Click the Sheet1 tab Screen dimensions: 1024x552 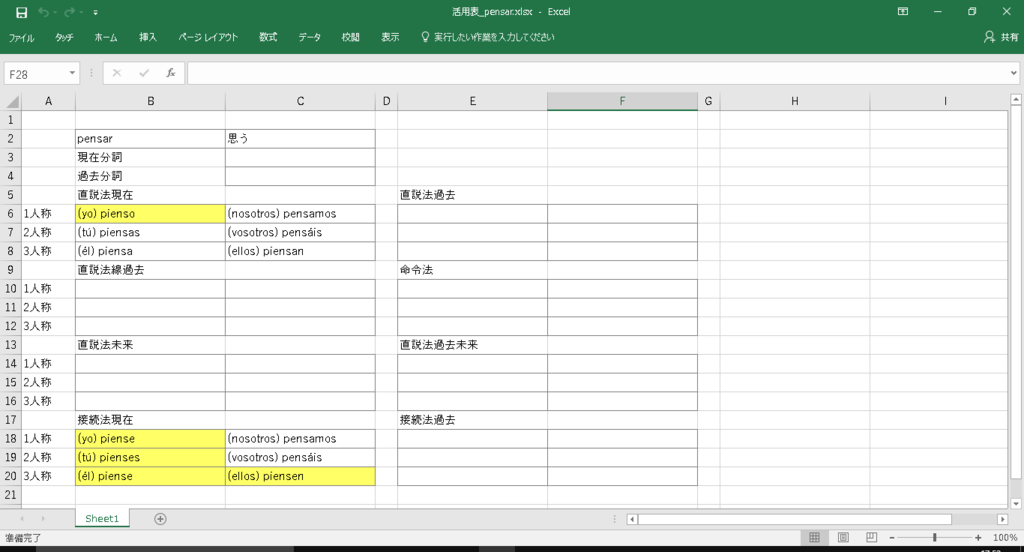[102, 519]
